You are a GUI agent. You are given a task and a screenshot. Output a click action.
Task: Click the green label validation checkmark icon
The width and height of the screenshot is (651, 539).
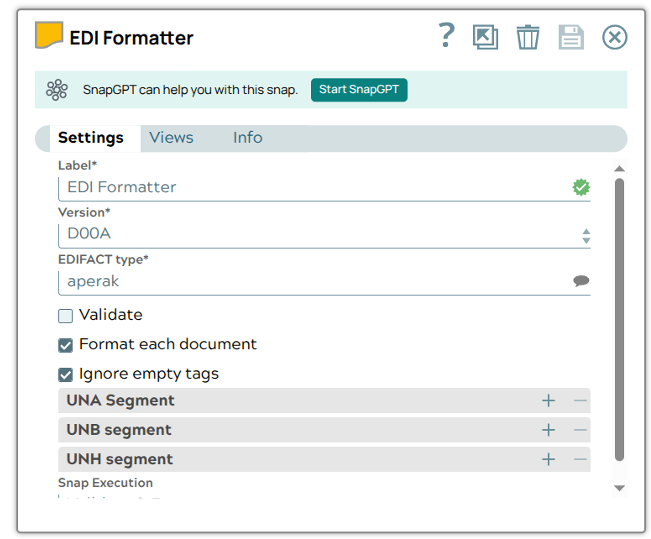581,187
